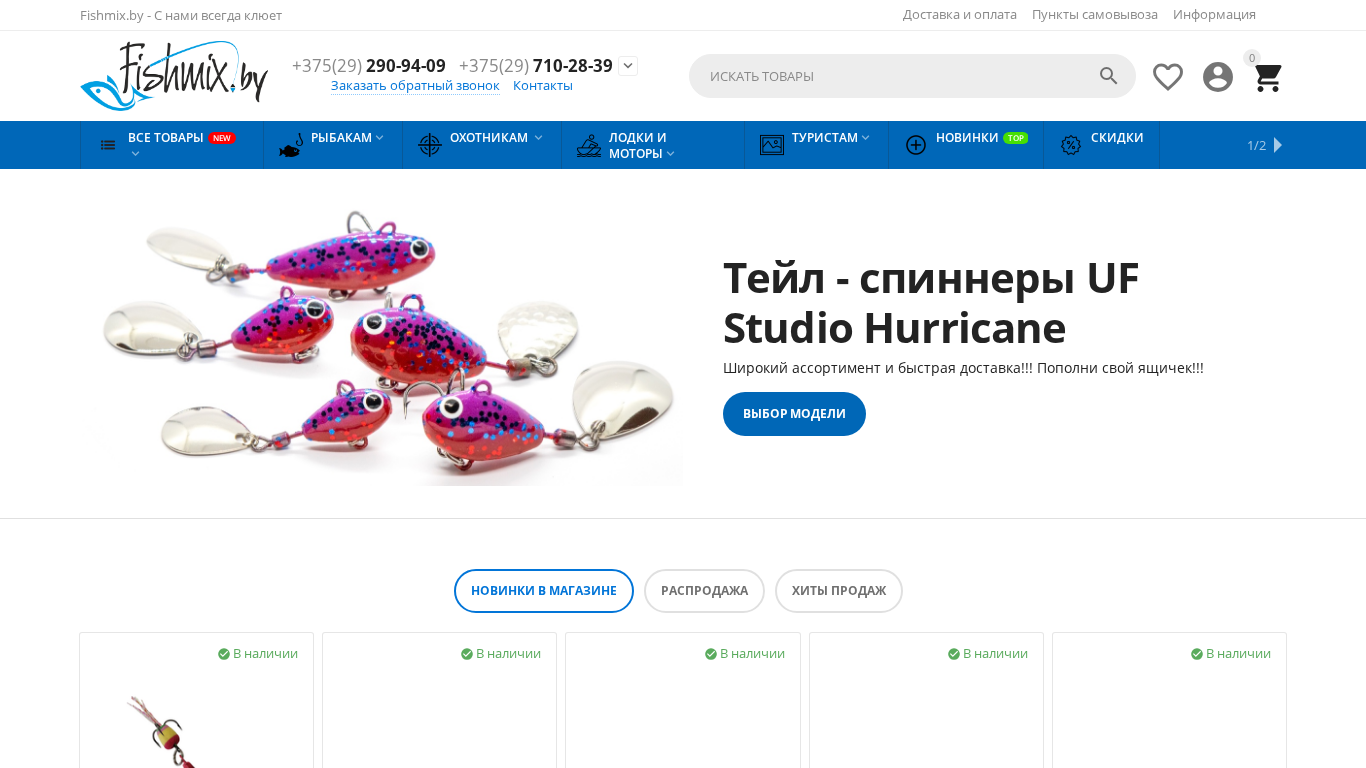
Task: Expand the Туристам menu chevron
Action: coord(866,138)
